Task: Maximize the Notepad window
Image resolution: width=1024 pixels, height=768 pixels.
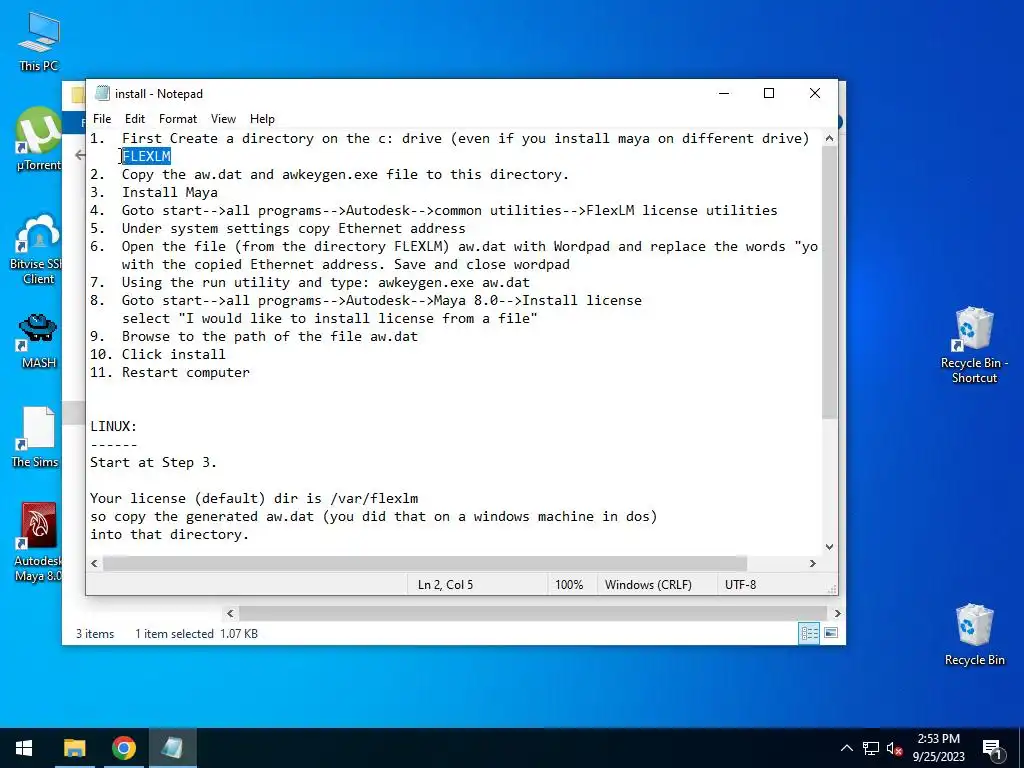Action: point(769,93)
